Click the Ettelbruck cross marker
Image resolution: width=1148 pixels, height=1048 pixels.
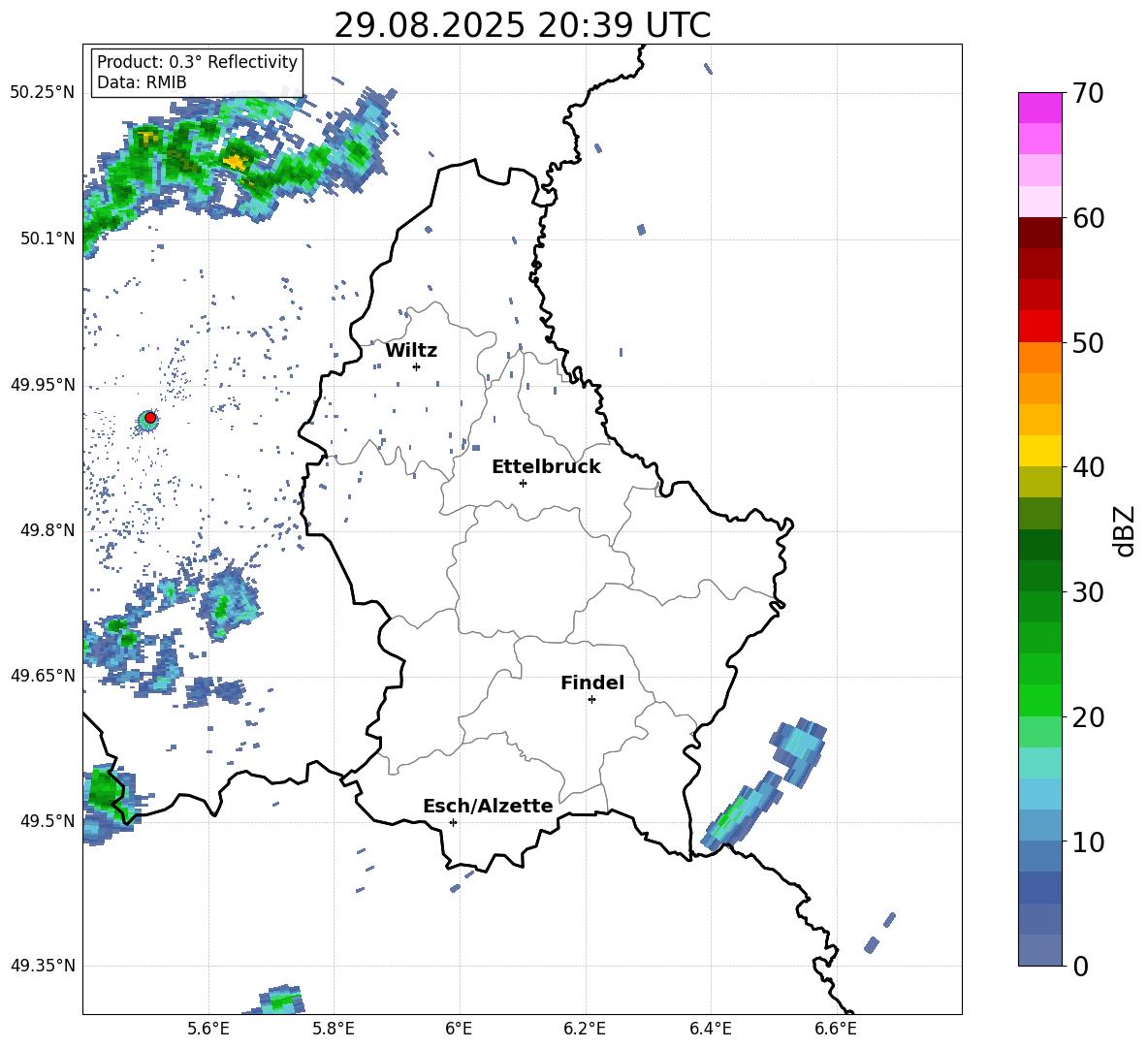coord(523,483)
